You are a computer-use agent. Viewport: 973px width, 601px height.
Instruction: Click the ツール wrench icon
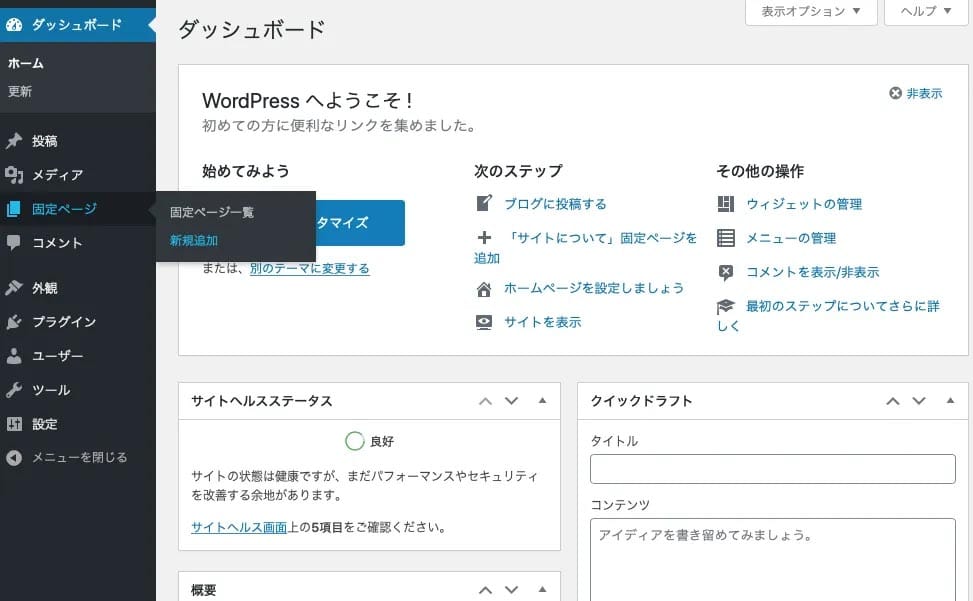14,390
